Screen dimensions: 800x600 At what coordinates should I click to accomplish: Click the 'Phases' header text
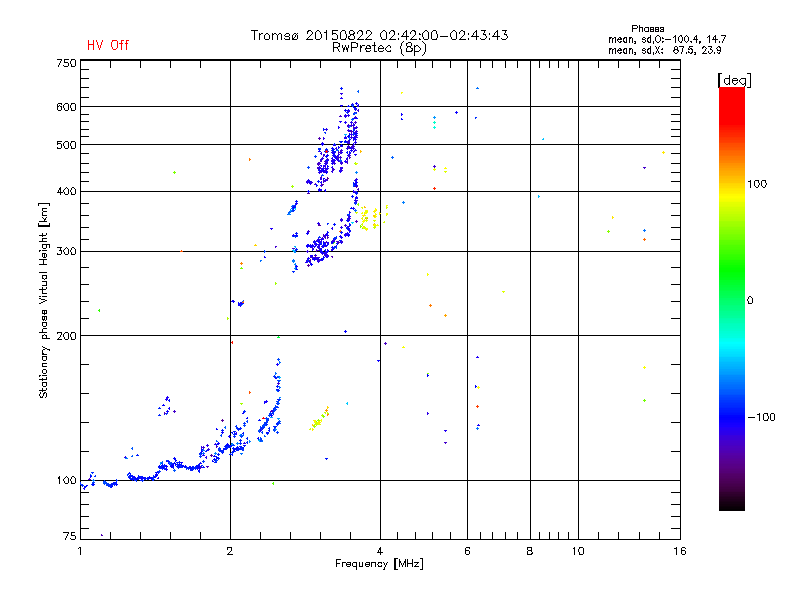tap(647, 29)
